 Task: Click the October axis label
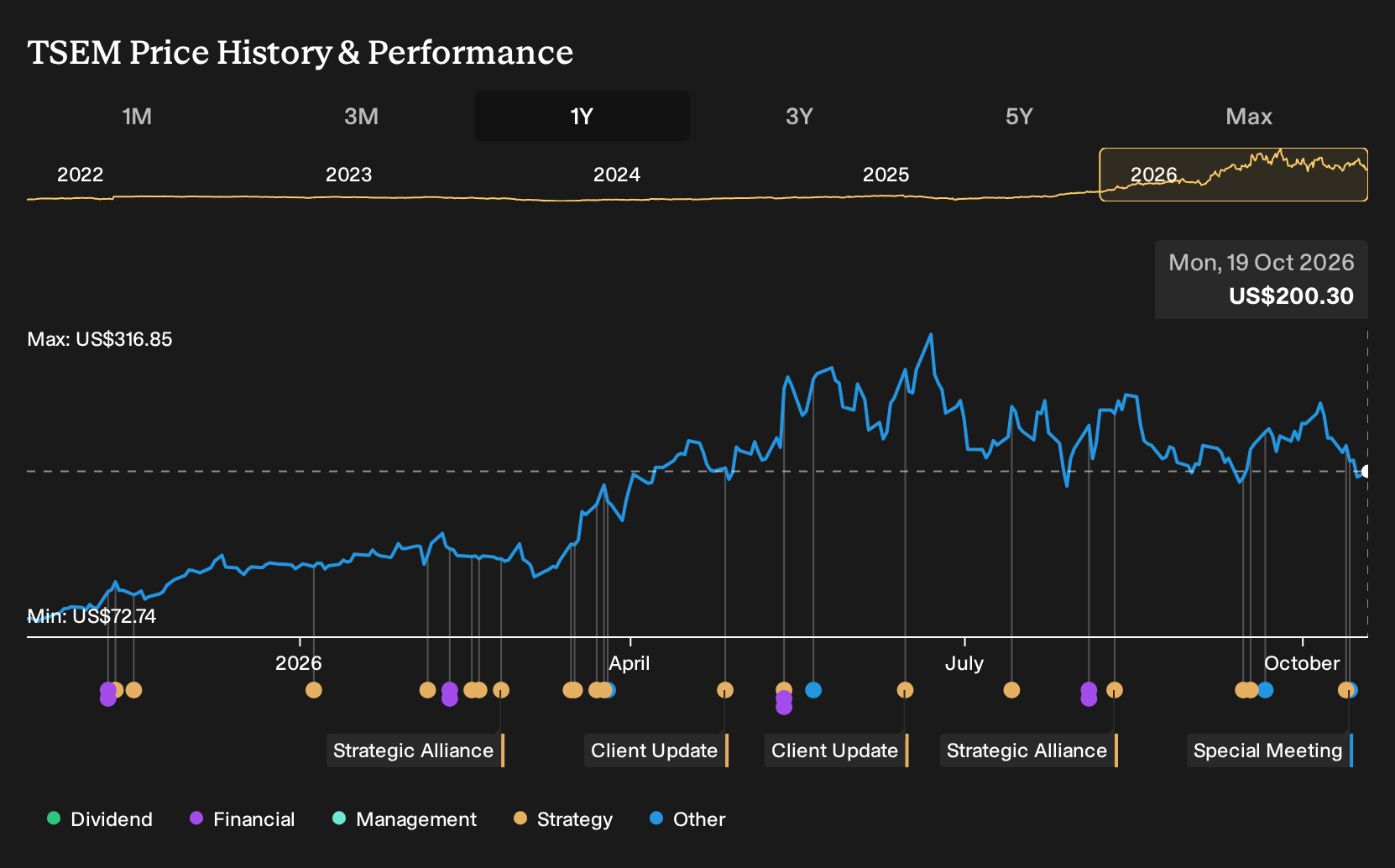pyautogui.click(x=1302, y=663)
